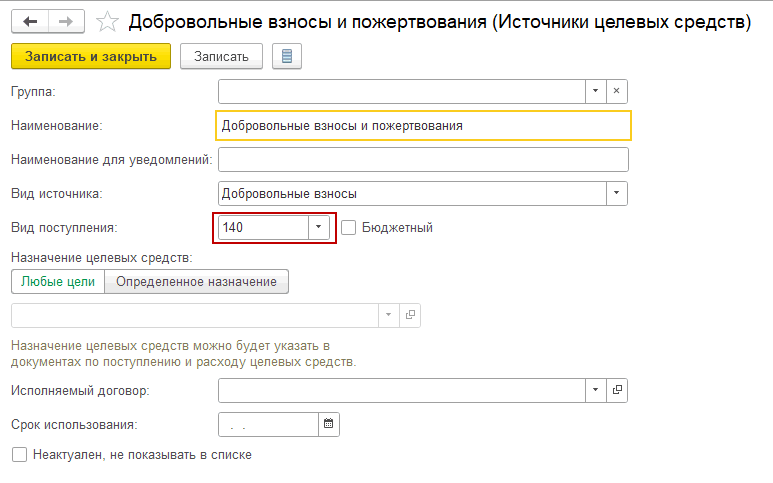The width and height of the screenshot is (773, 483).
Task: Click the Наименование для уведомлений field
Action: coord(423,160)
